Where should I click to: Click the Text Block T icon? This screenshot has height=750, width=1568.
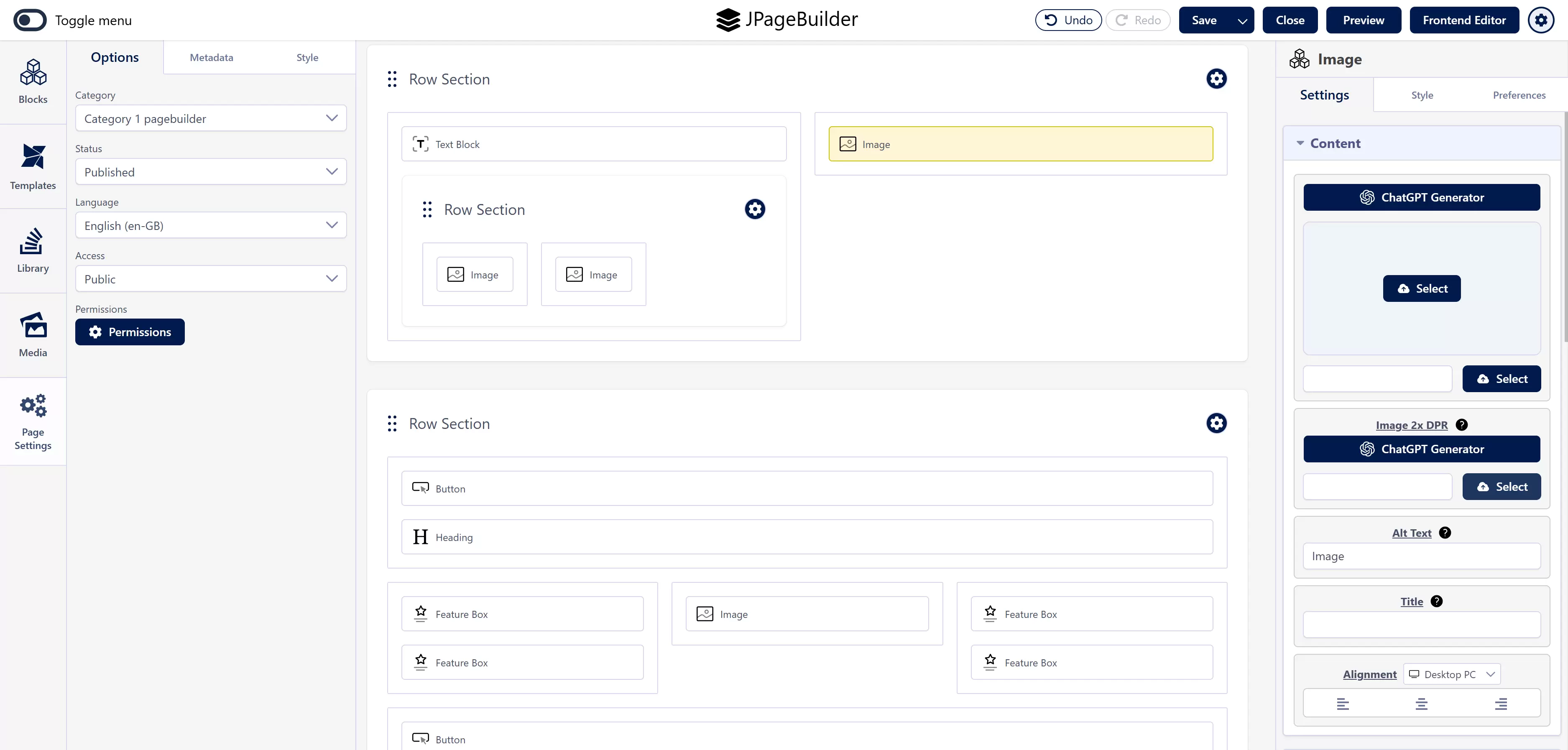[x=420, y=144]
